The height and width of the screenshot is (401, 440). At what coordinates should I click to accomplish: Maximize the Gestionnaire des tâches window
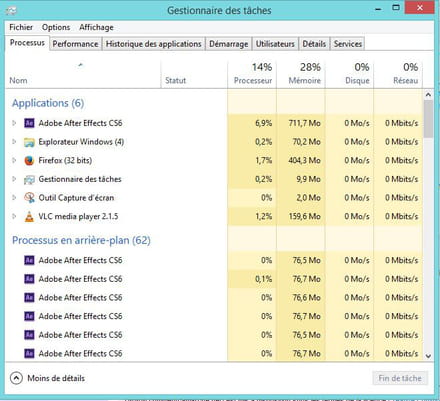pyautogui.click(x=396, y=8)
